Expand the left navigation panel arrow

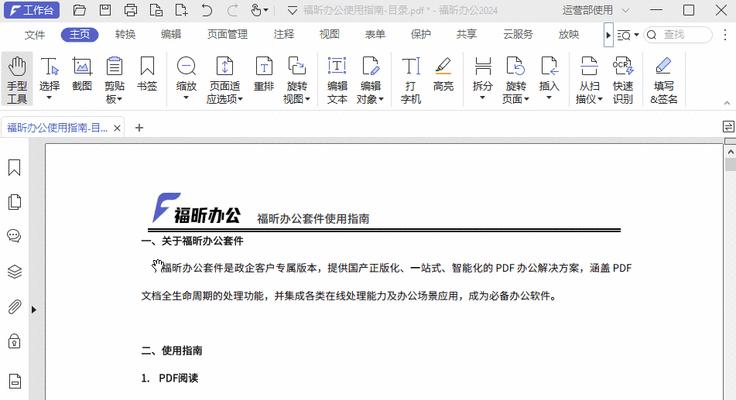click(x=33, y=309)
